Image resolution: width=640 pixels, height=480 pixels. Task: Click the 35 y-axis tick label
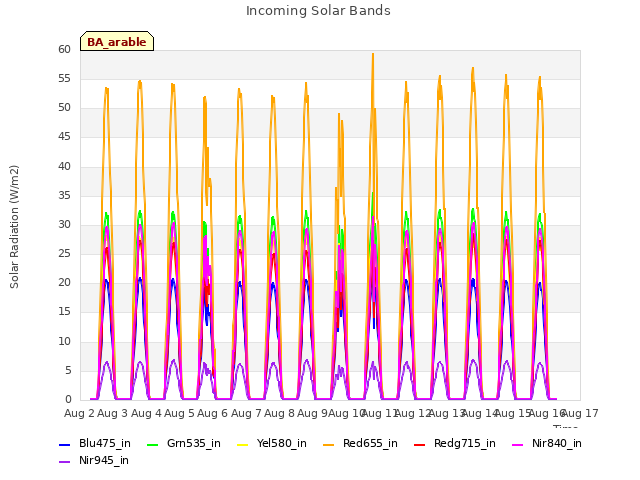pos(64,196)
